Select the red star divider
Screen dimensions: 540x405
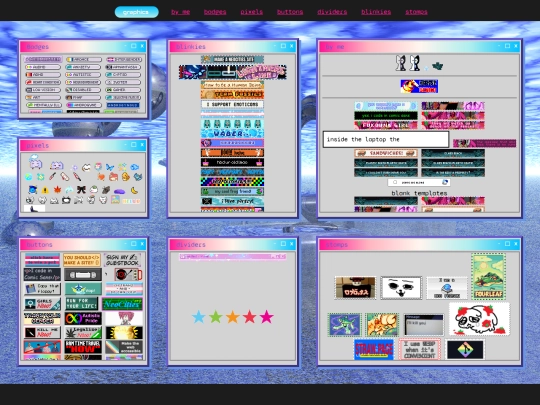tap(250, 317)
